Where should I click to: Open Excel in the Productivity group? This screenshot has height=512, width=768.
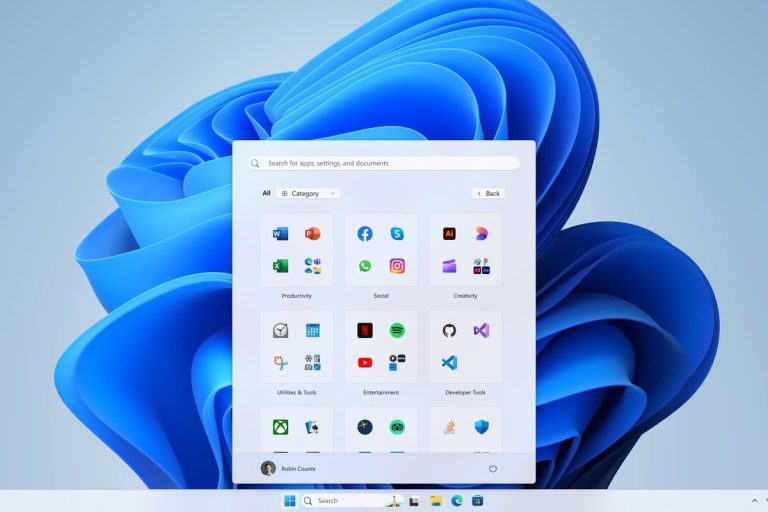(x=280, y=266)
